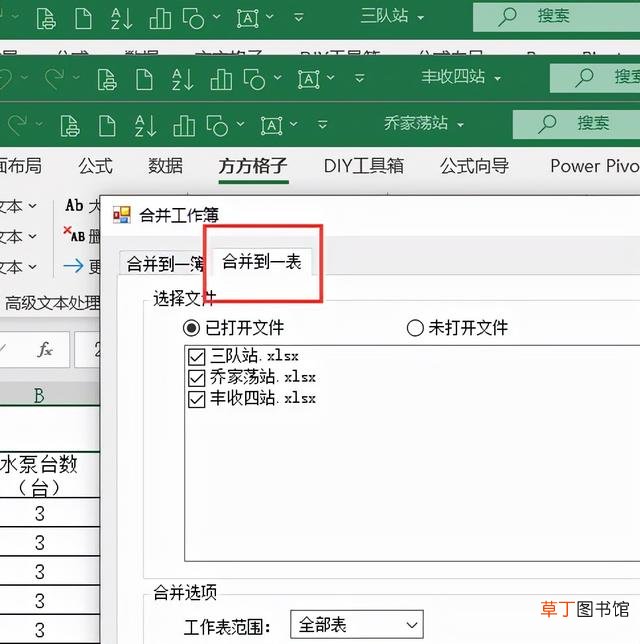Open the 方方格子 ribbon tab
The image size is (640, 644).
tap(253, 166)
